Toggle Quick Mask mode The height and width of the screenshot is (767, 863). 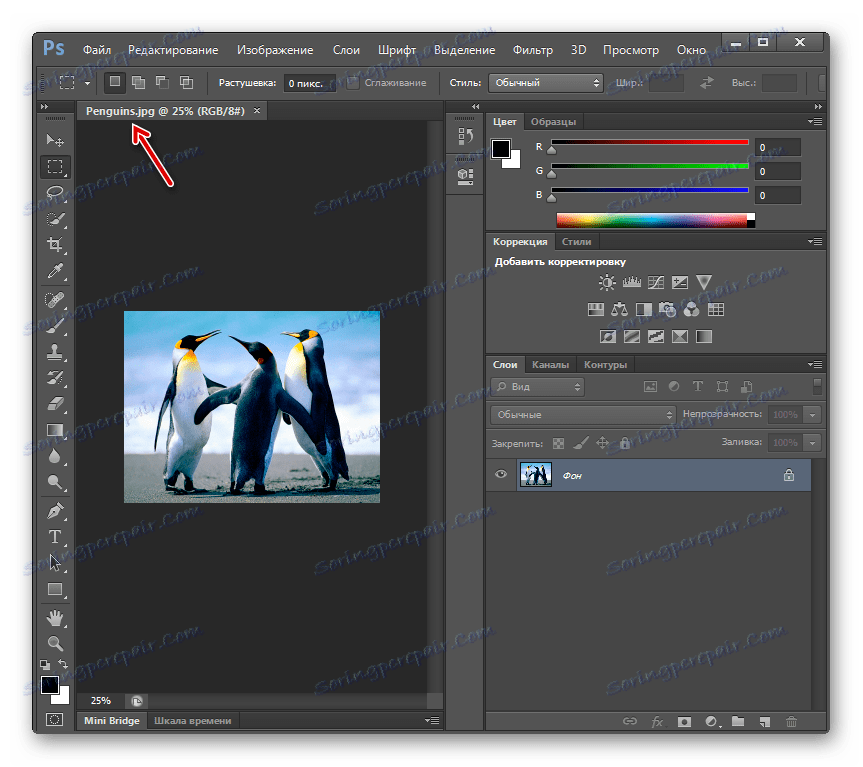tap(54, 720)
